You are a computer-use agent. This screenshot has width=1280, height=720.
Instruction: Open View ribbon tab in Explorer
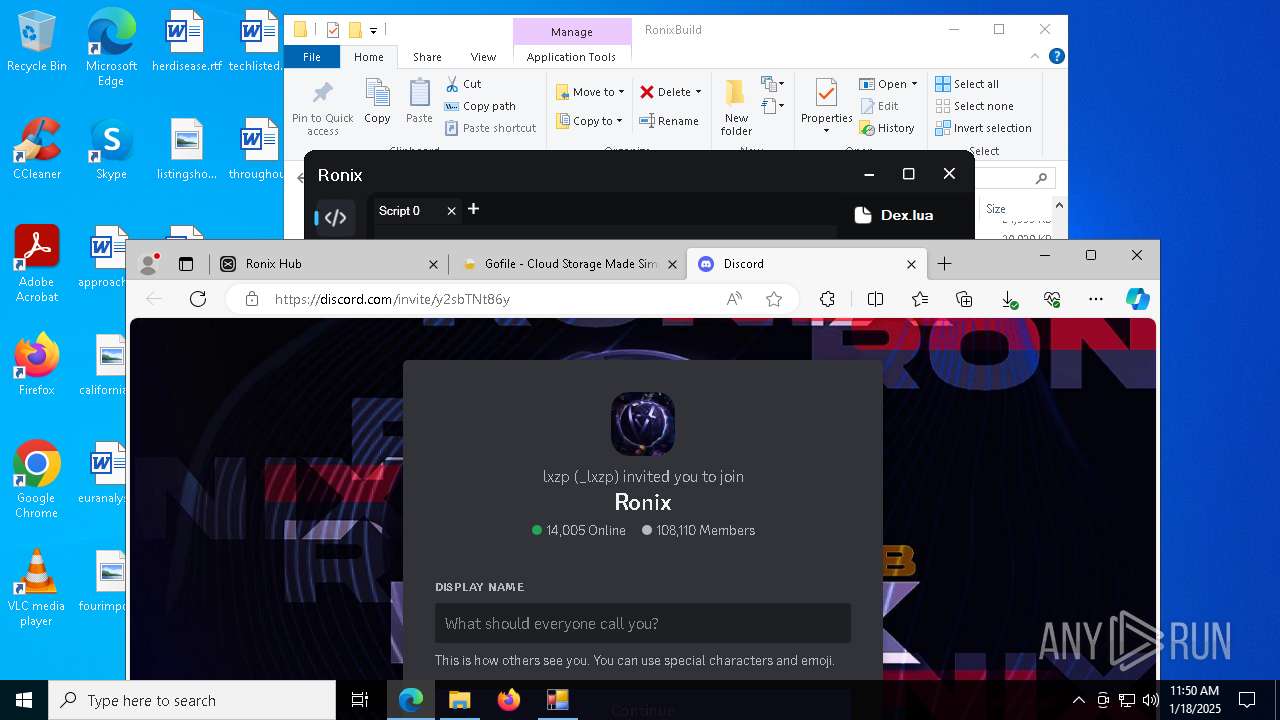pyautogui.click(x=483, y=57)
